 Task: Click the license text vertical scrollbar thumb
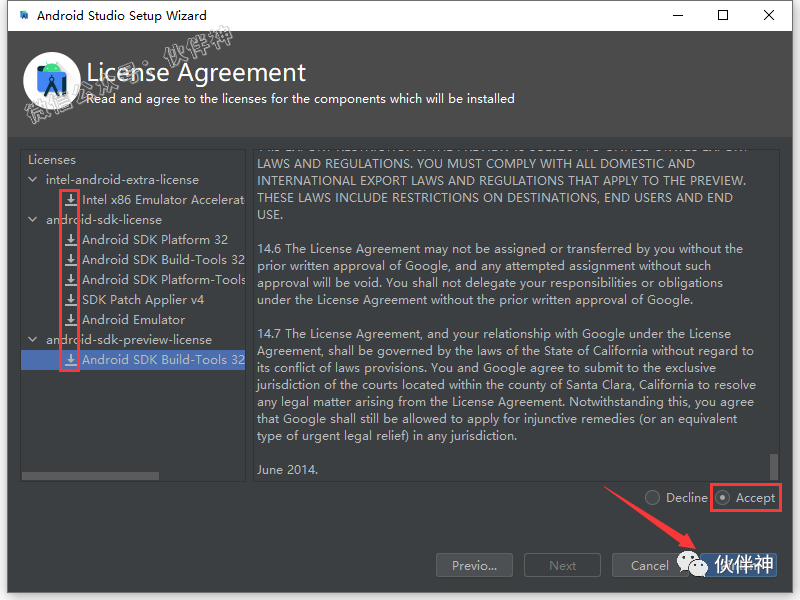tap(773, 466)
